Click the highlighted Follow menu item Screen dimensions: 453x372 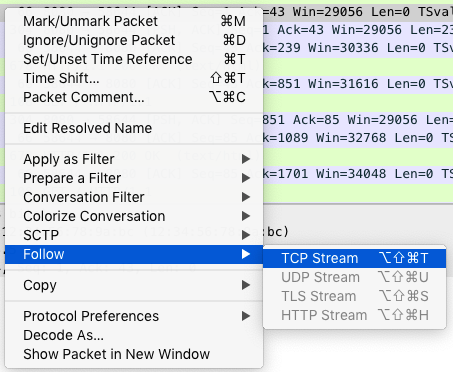(x=134, y=254)
